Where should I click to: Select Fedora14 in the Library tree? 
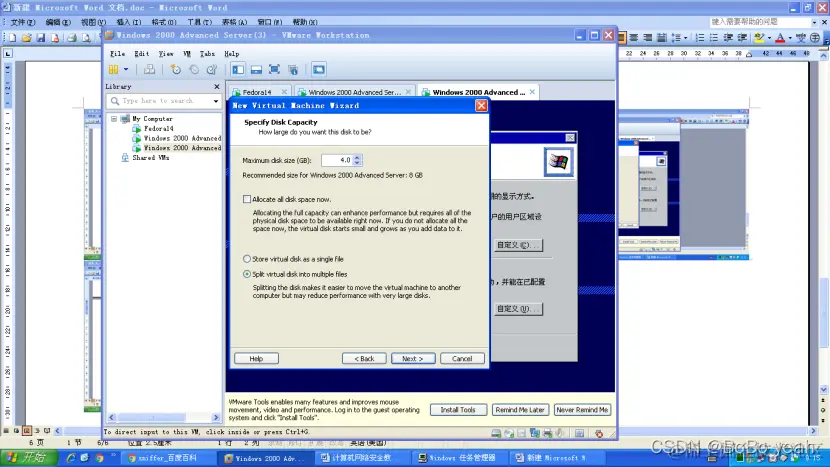[x=158, y=129]
